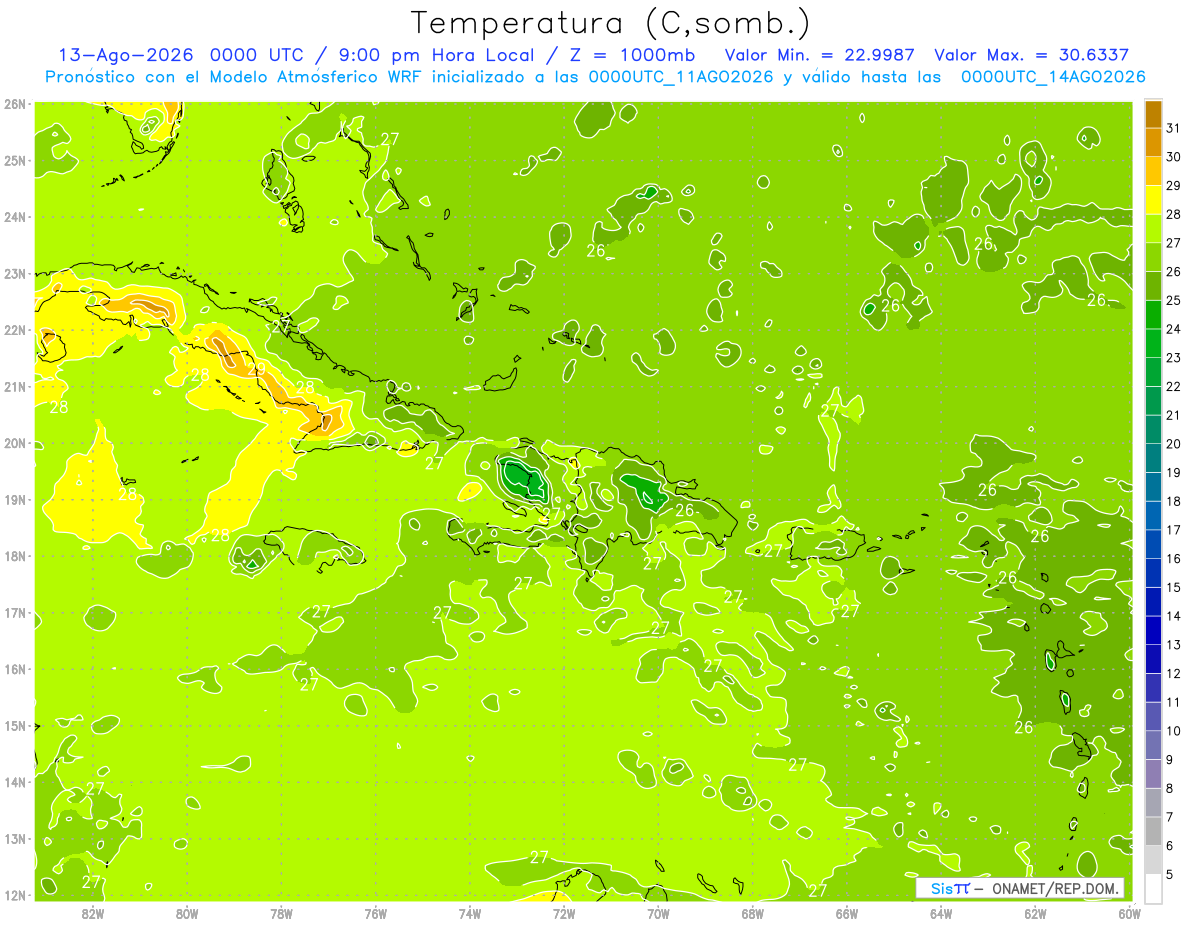Image resolution: width=1200 pixels, height=927 pixels.
Task: Click the '0000 UTC / 9:00 pm Hora Local' time text
Action: (x=373, y=55)
